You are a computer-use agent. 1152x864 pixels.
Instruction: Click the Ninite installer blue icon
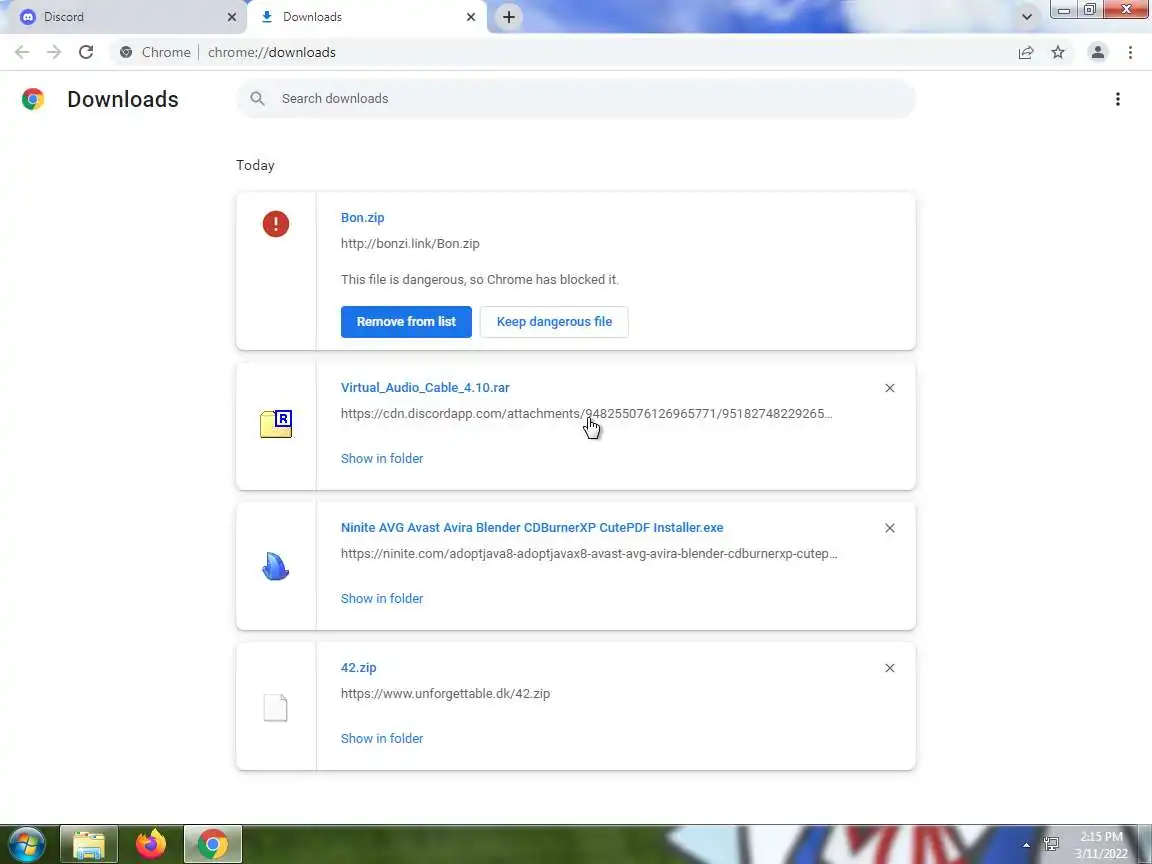[x=276, y=566]
